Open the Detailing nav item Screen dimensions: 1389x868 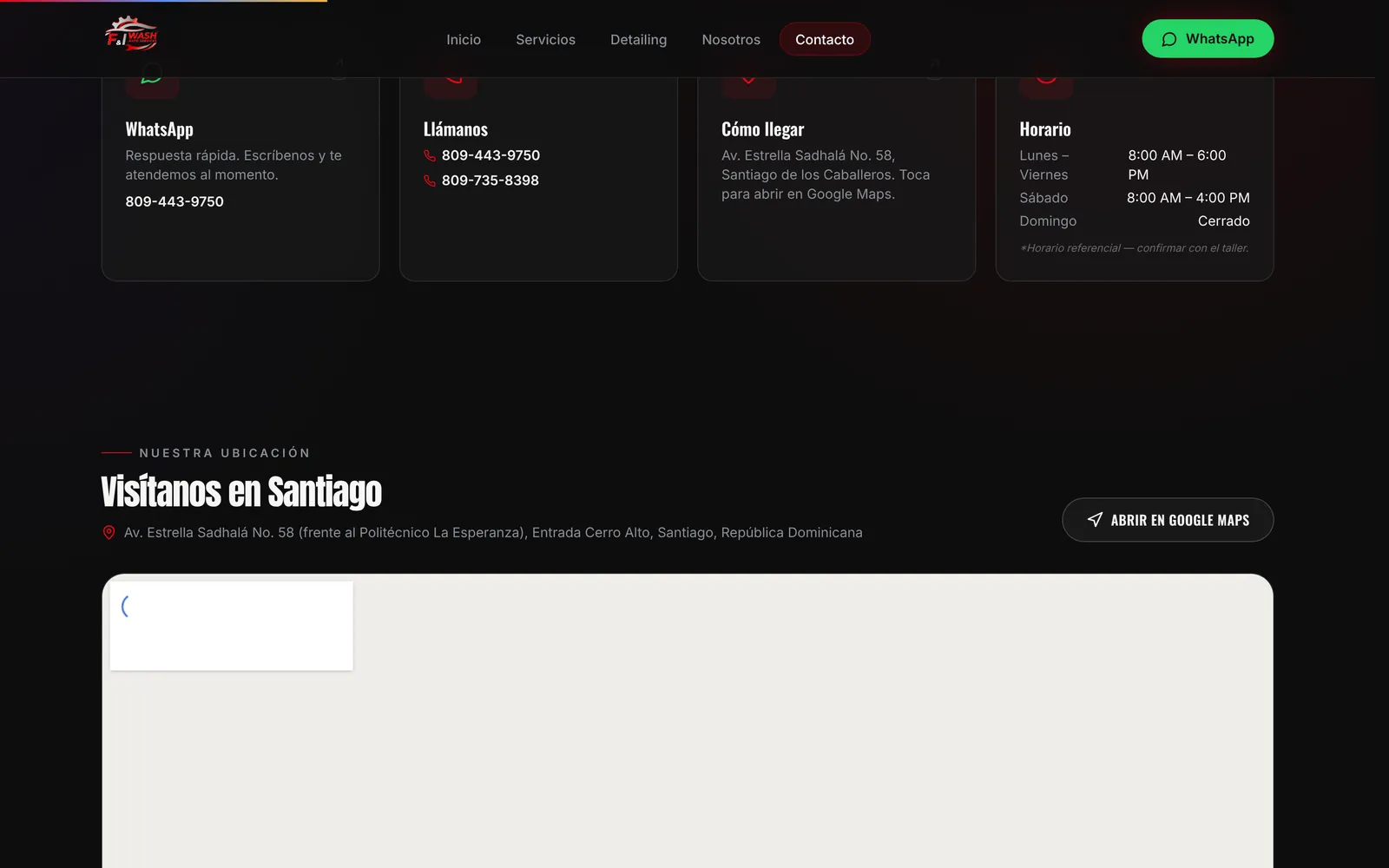pyautogui.click(x=638, y=39)
